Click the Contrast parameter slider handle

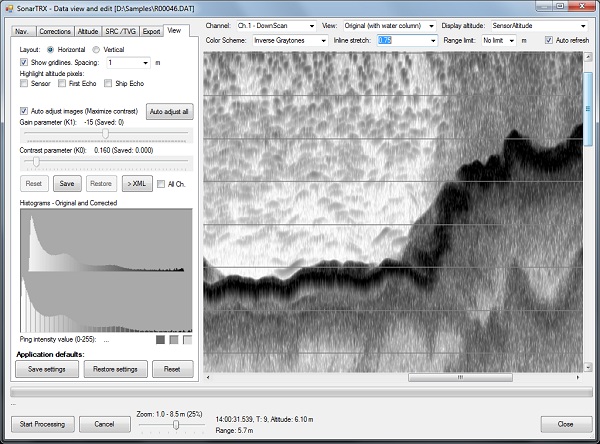[36, 162]
